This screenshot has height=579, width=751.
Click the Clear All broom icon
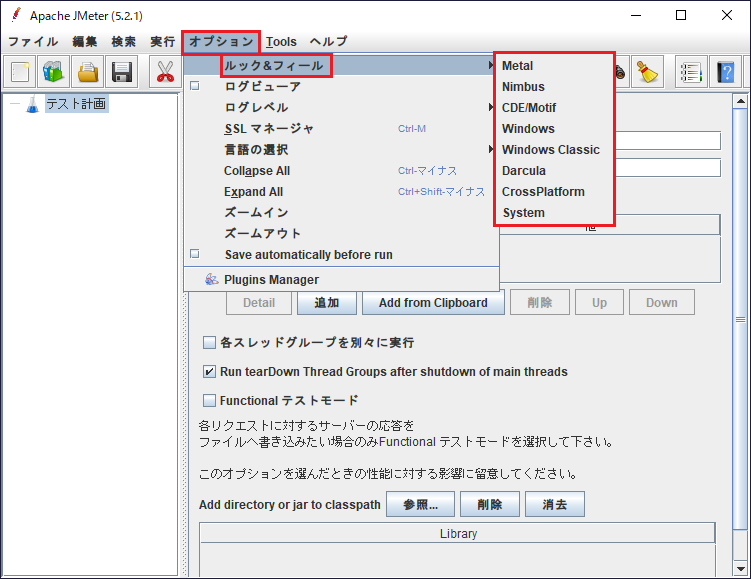pos(647,72)
